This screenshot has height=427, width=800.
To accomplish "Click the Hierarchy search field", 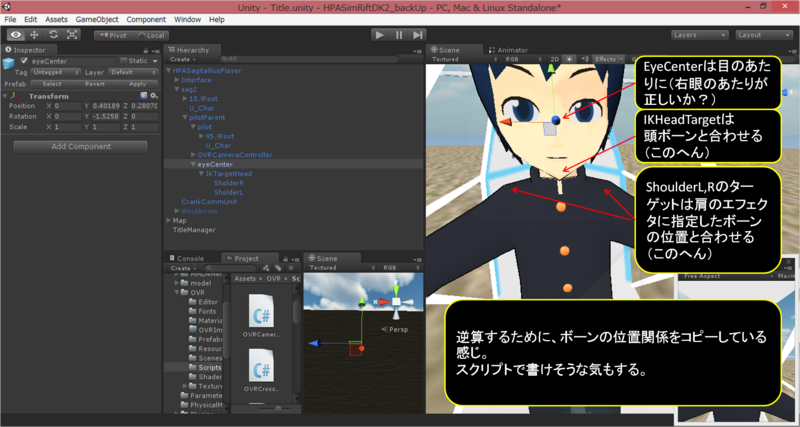I will [x=308, y=59].
